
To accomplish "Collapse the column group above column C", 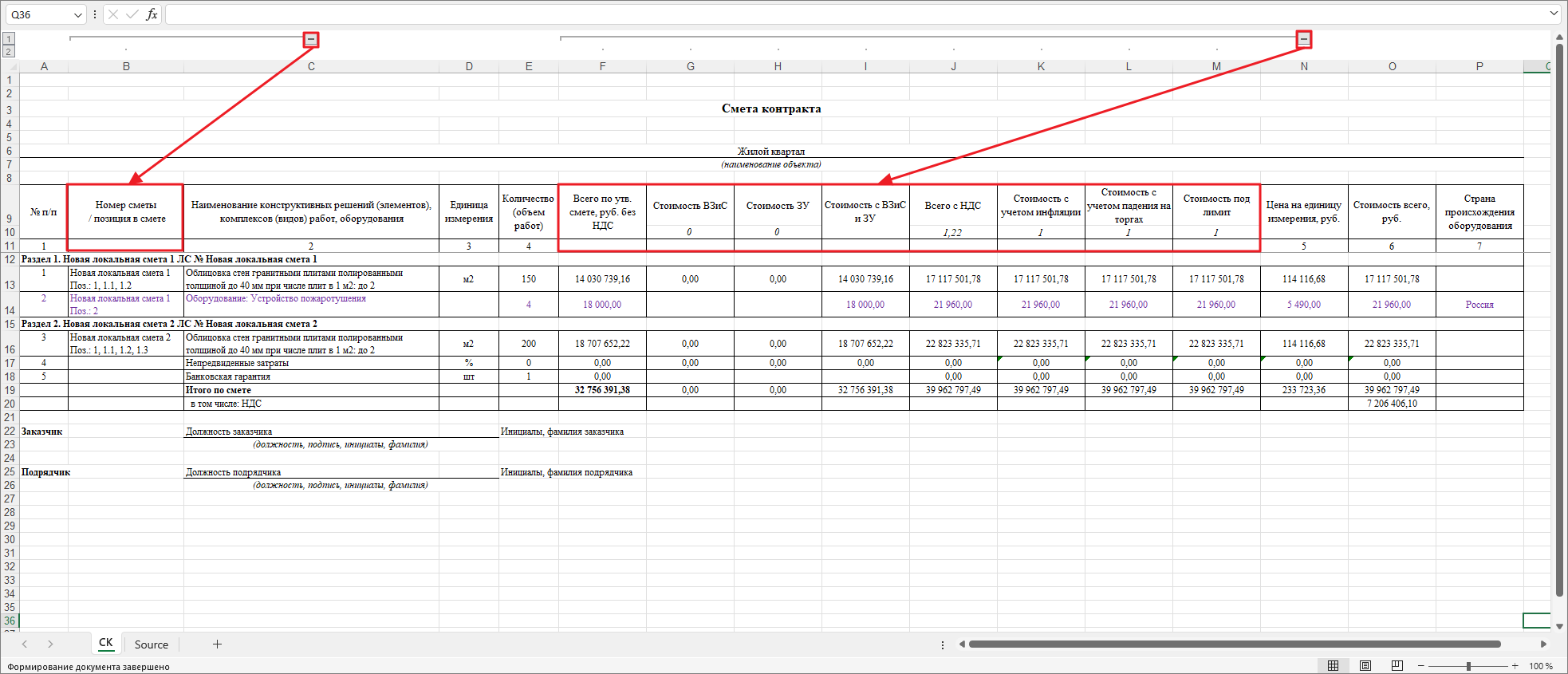I will click(311, 39).
